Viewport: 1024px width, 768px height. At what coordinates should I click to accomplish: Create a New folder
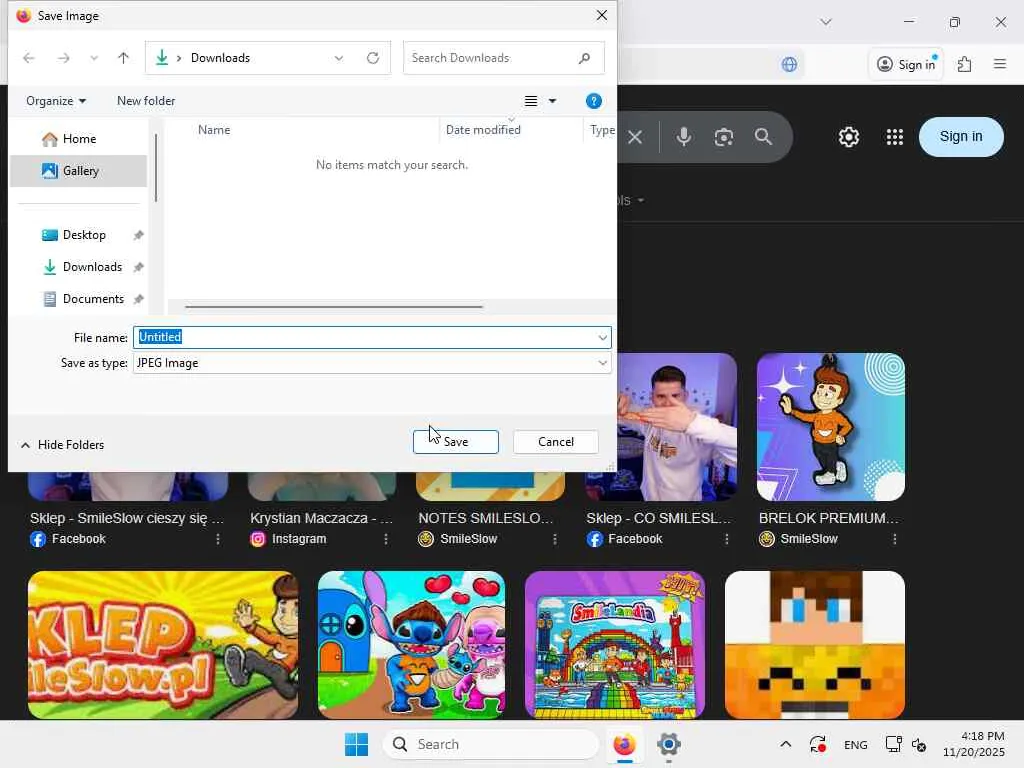(x=146, y=101)
